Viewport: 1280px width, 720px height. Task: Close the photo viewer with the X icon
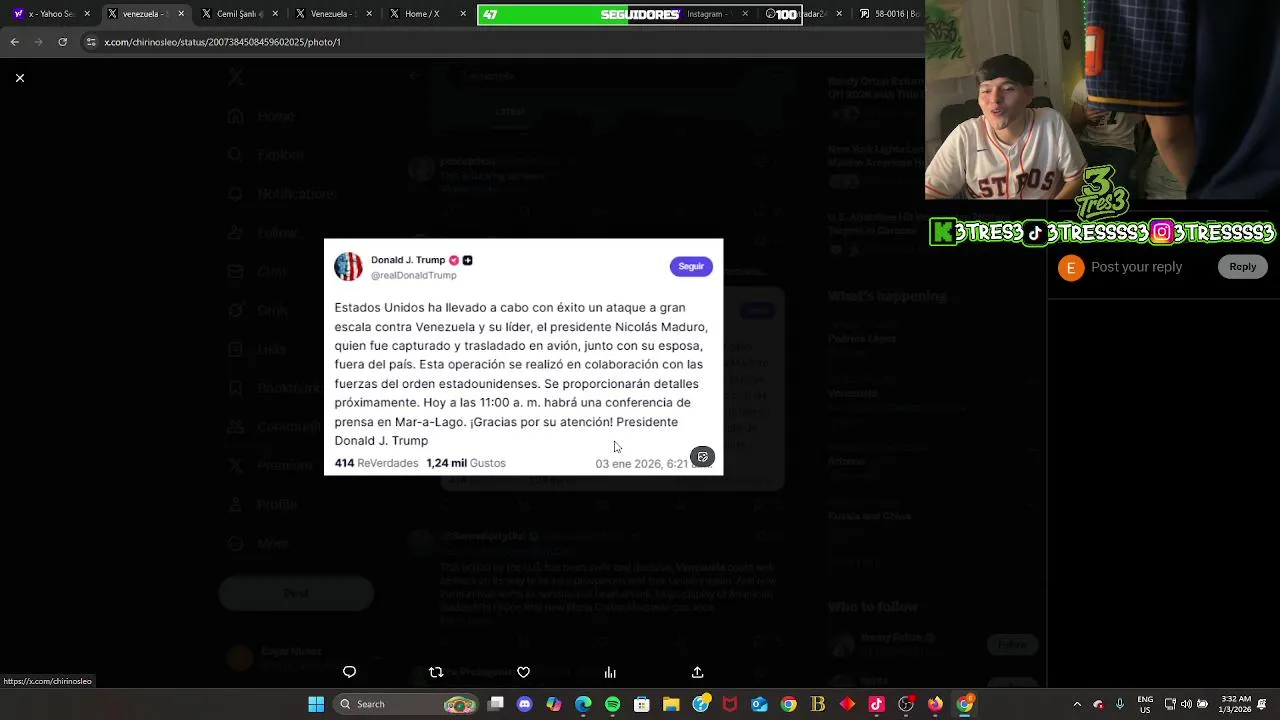19,78
